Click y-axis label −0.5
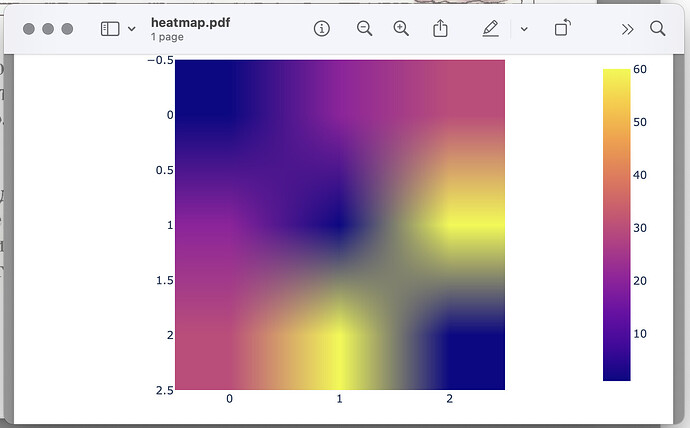 (161, 60)
